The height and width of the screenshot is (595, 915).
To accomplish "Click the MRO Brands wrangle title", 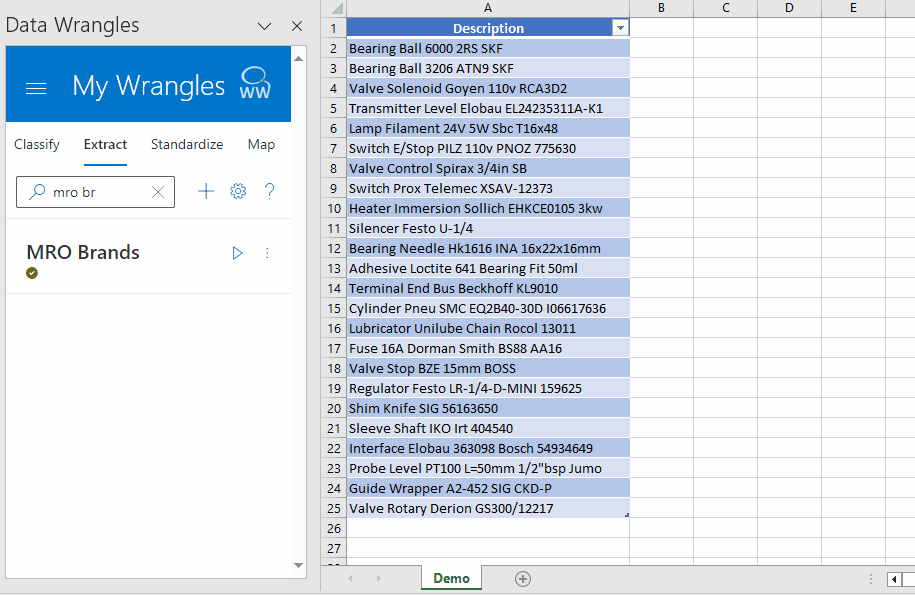I will pos(83,253).
